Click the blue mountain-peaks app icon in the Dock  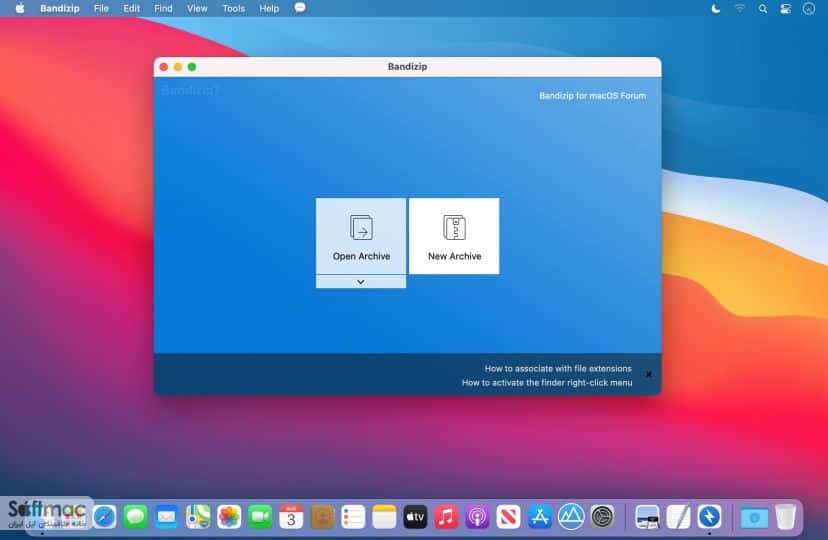coord(571,517)
